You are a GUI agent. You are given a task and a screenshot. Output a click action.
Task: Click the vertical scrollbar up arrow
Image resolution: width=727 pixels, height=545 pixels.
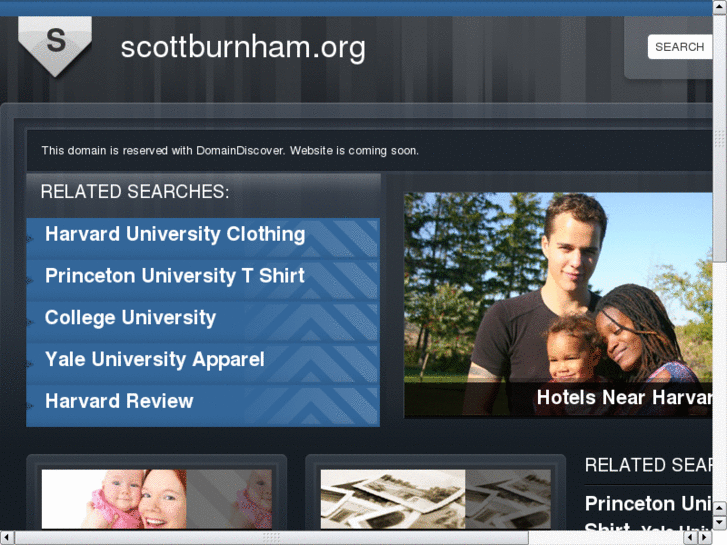click(x=720, y=7)
